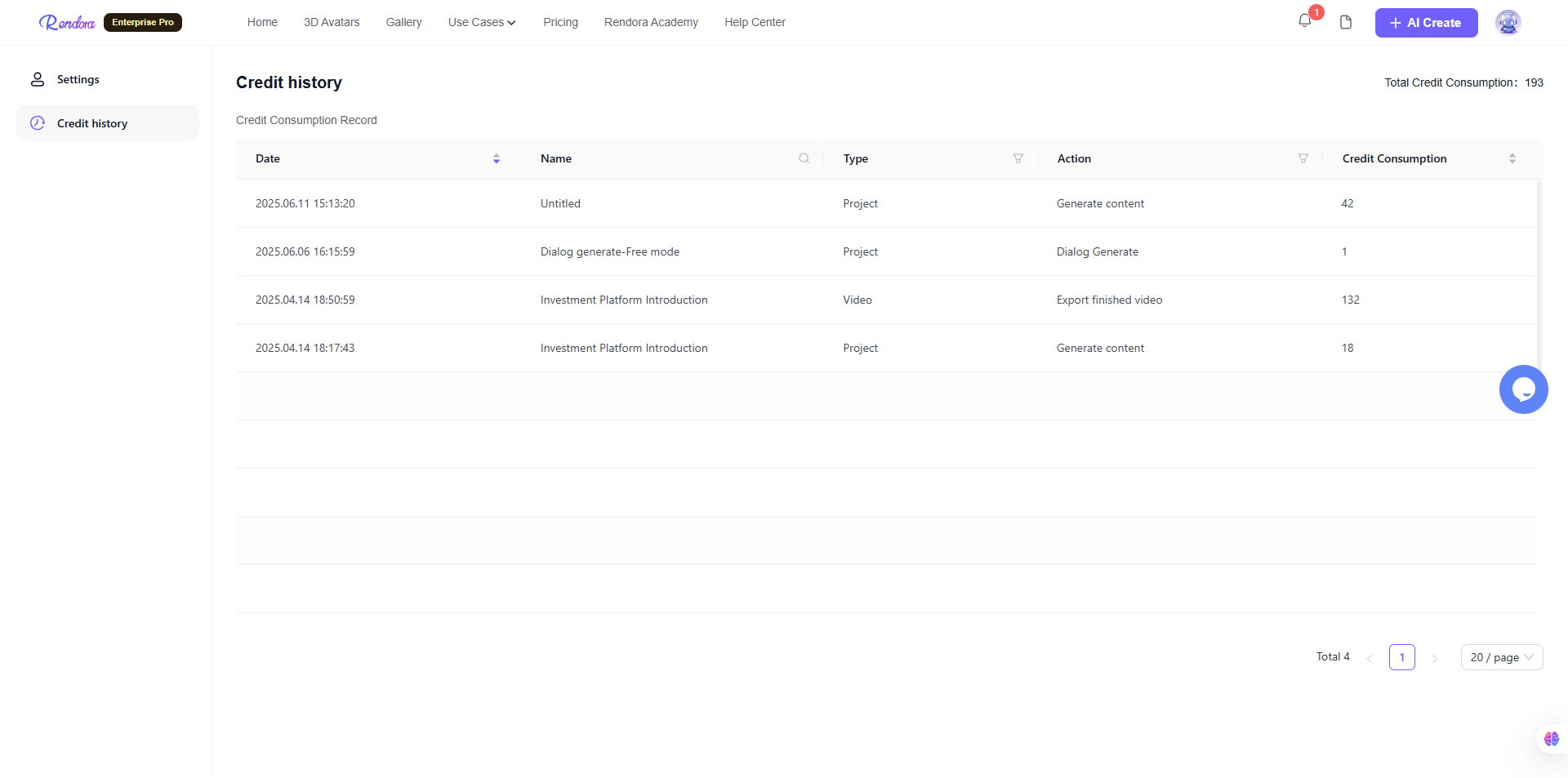Sort by Date column arrows
The height and width of the screenshot is (778, 1568).
(x=496, y=158)
